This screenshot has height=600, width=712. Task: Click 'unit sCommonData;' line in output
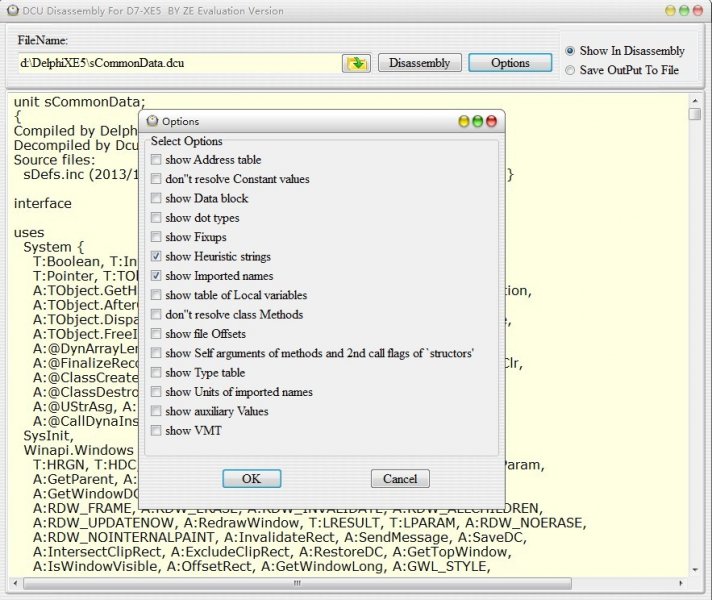tap(79, 102)
